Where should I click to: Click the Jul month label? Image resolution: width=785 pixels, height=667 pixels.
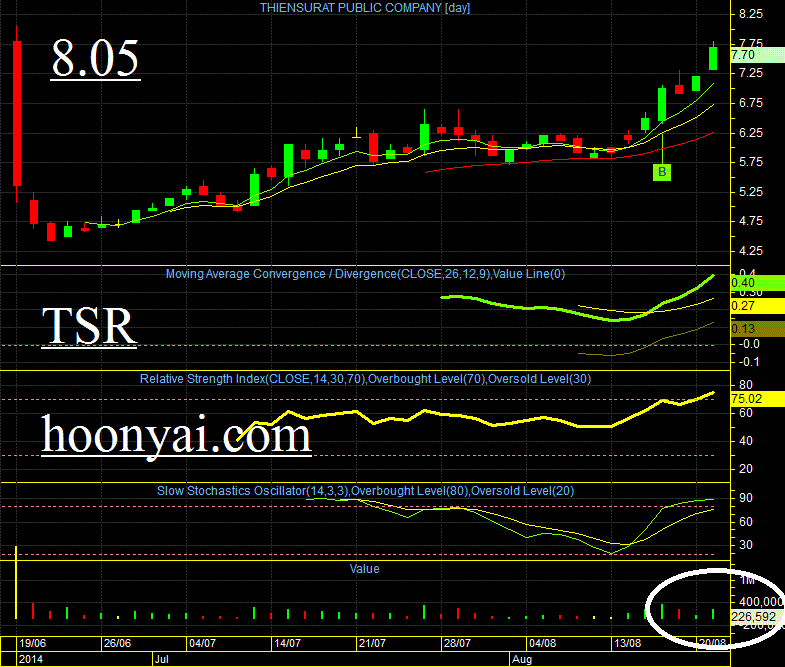tap(161, 659)
